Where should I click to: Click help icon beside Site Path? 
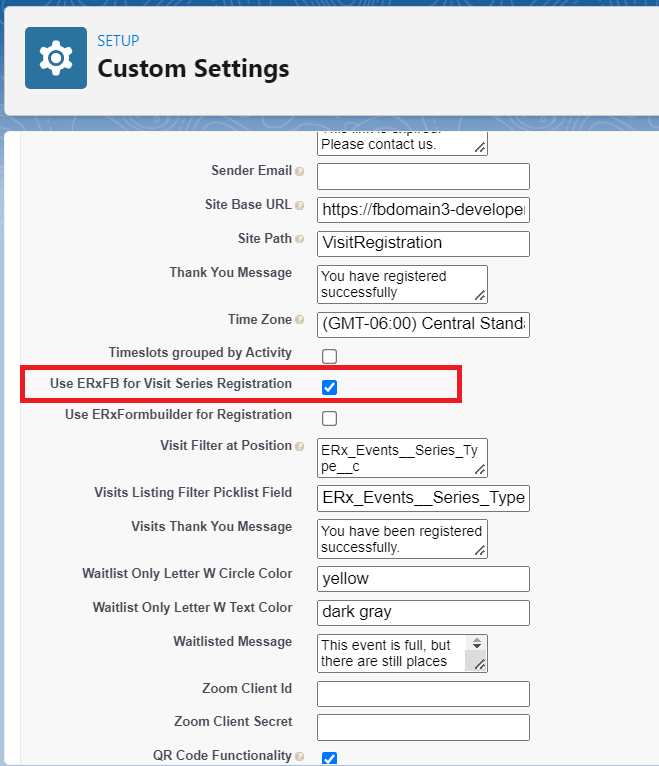300,240
